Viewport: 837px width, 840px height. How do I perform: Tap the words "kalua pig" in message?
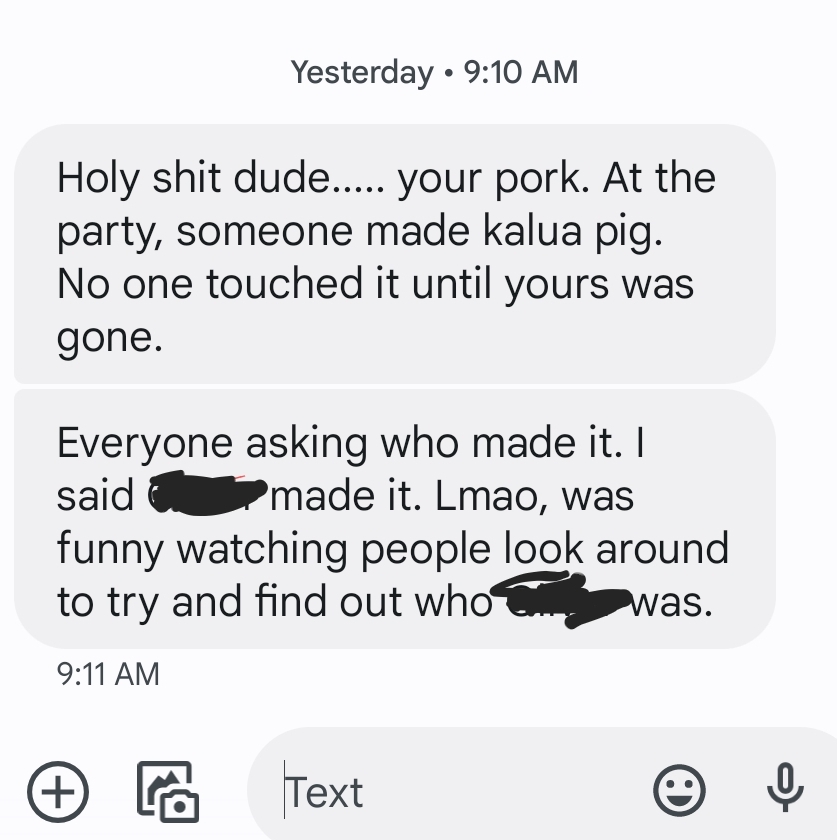(573, 231)
